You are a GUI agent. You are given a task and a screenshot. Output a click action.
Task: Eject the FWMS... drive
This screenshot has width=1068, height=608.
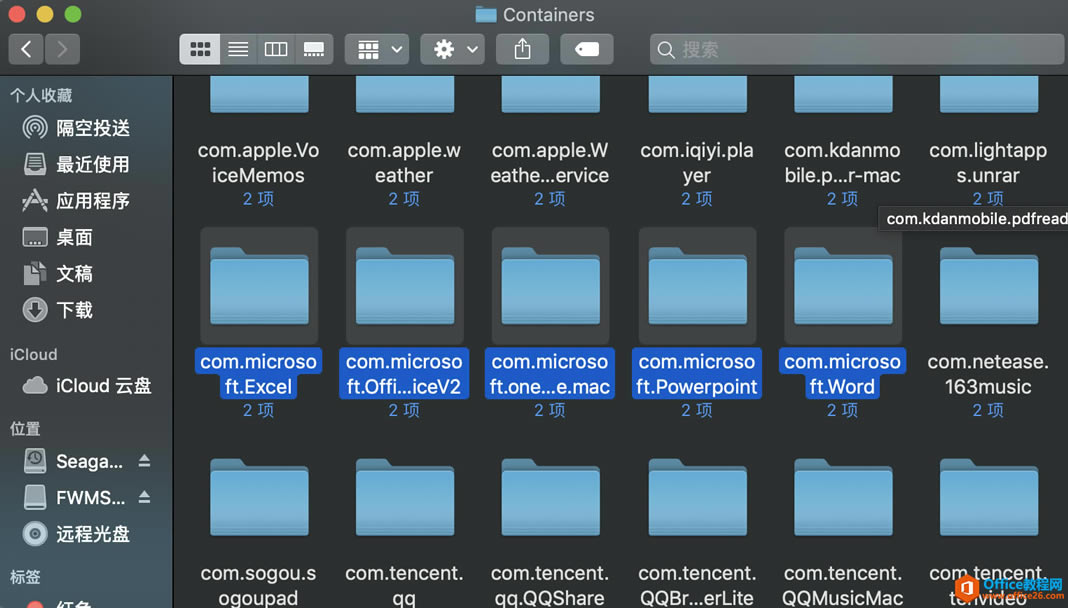pyautogui.click(x=144, y=498)
